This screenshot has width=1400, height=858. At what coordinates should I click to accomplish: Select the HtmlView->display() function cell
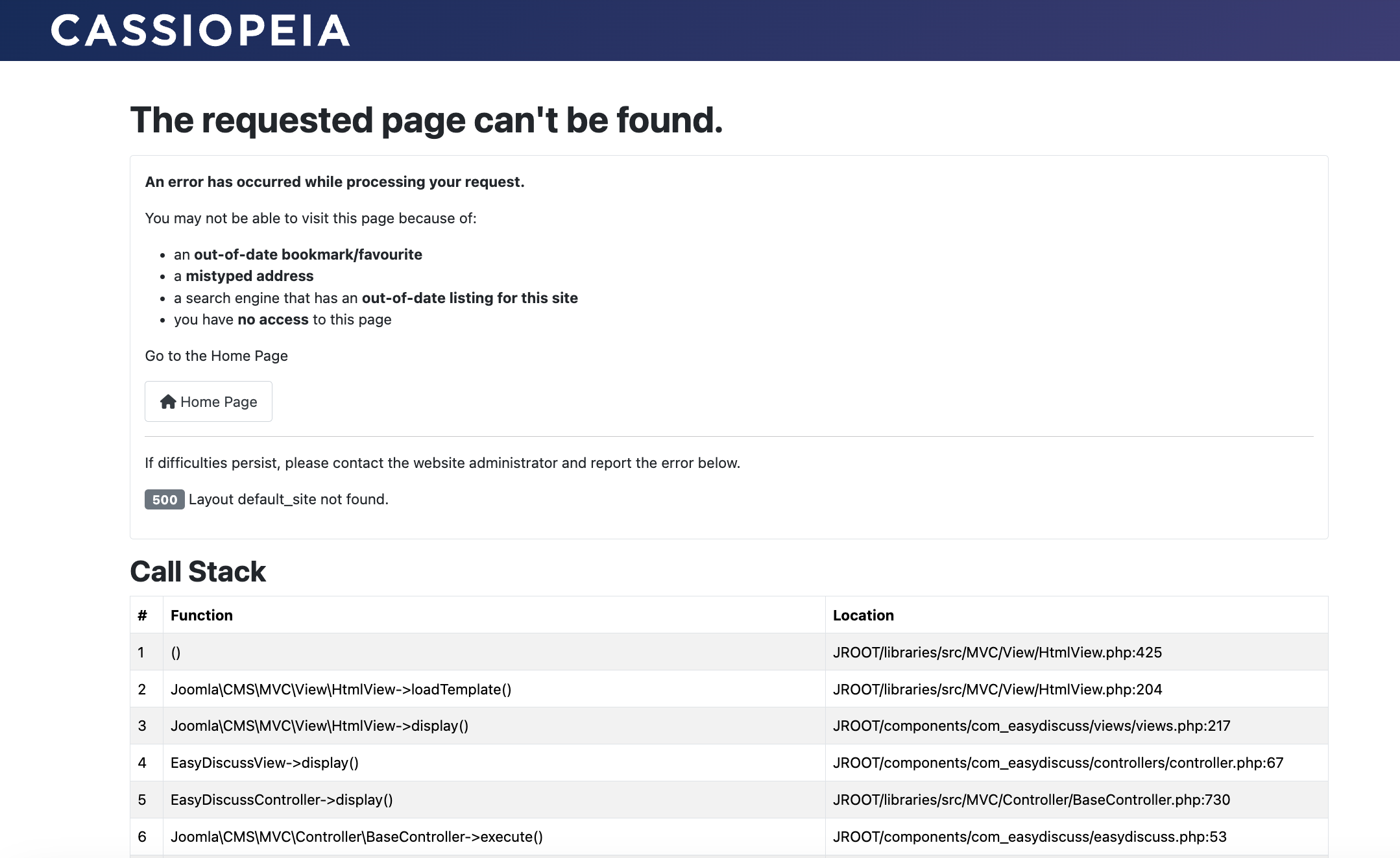point(319,726)
